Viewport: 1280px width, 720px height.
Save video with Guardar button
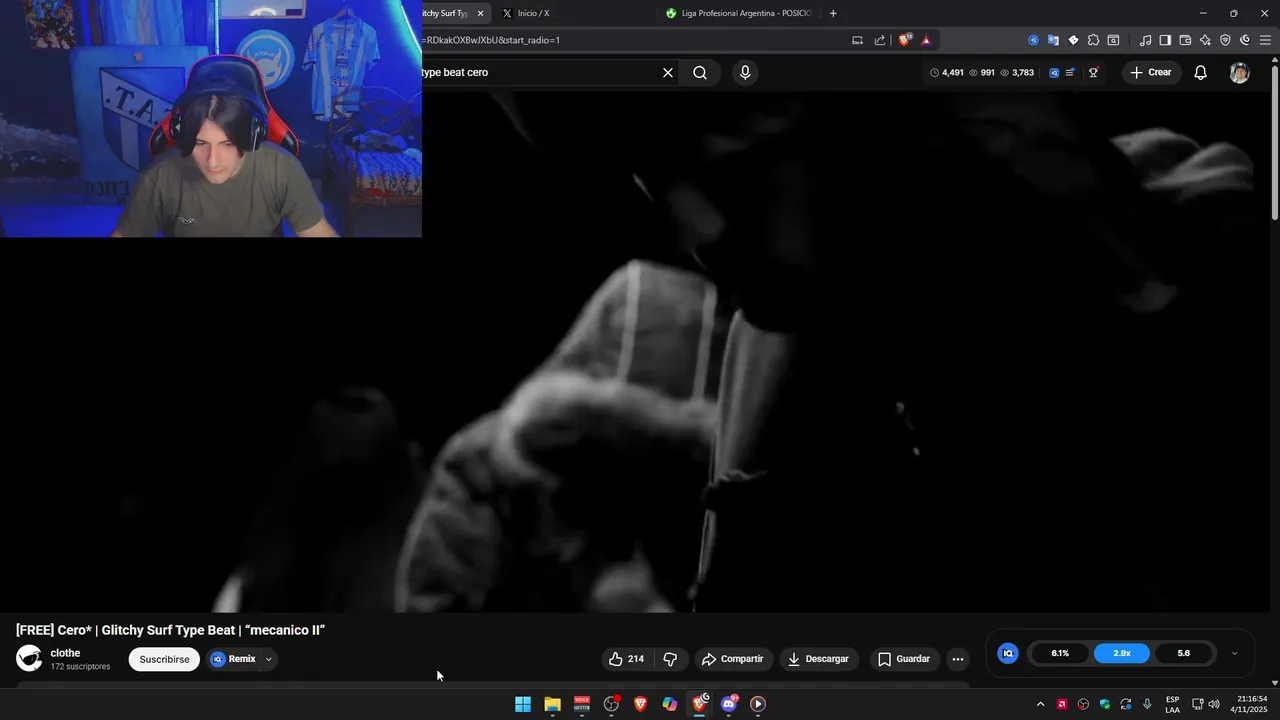coord(904,659)
